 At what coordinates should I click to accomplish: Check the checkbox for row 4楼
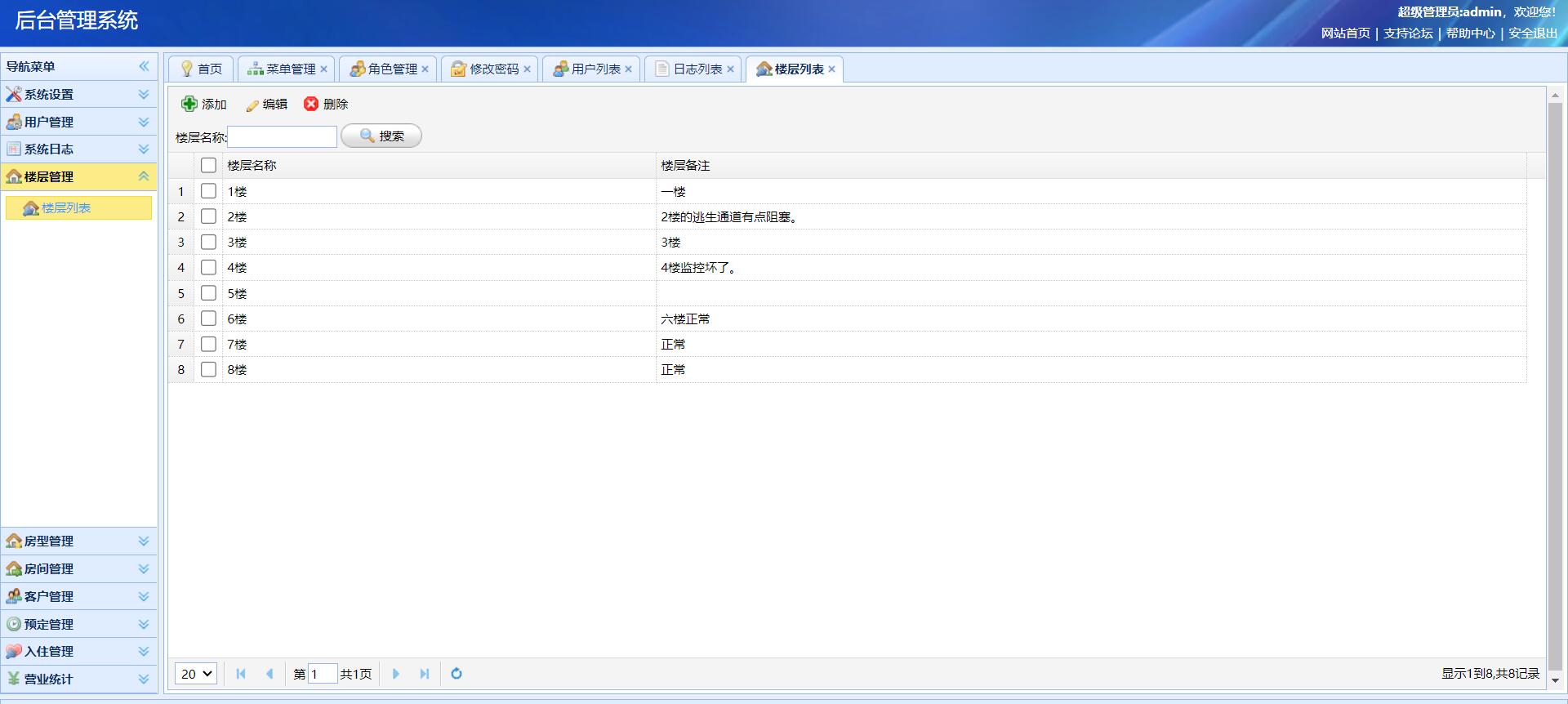pos(208,267)
